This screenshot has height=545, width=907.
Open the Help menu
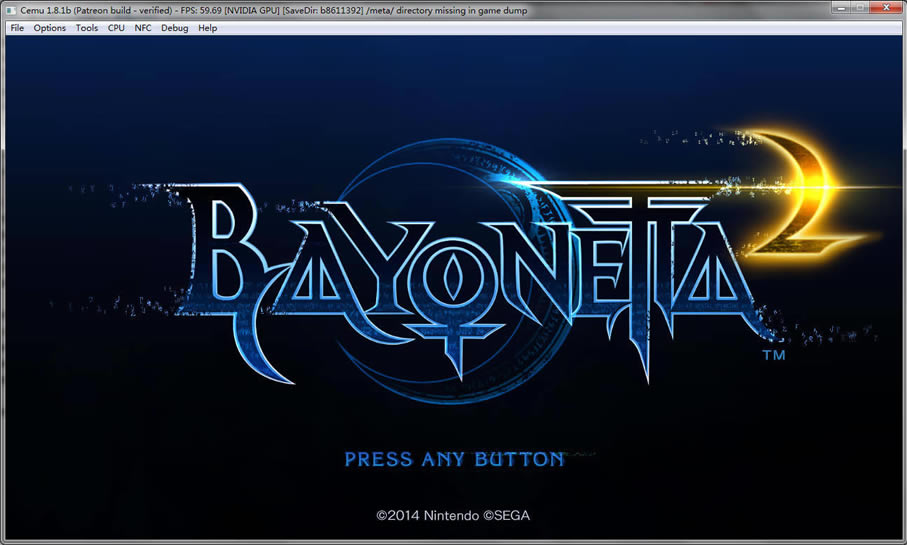pos(207,28)
